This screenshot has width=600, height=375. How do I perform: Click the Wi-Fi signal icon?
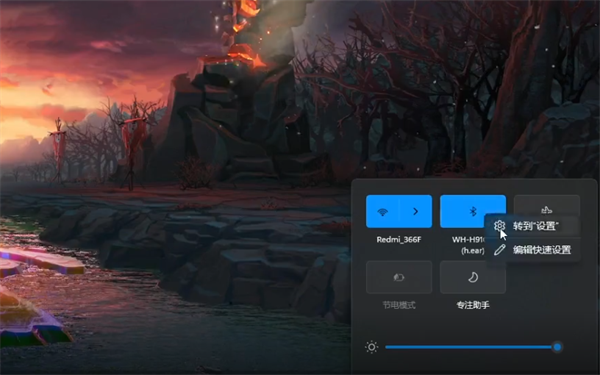[382, 212]
